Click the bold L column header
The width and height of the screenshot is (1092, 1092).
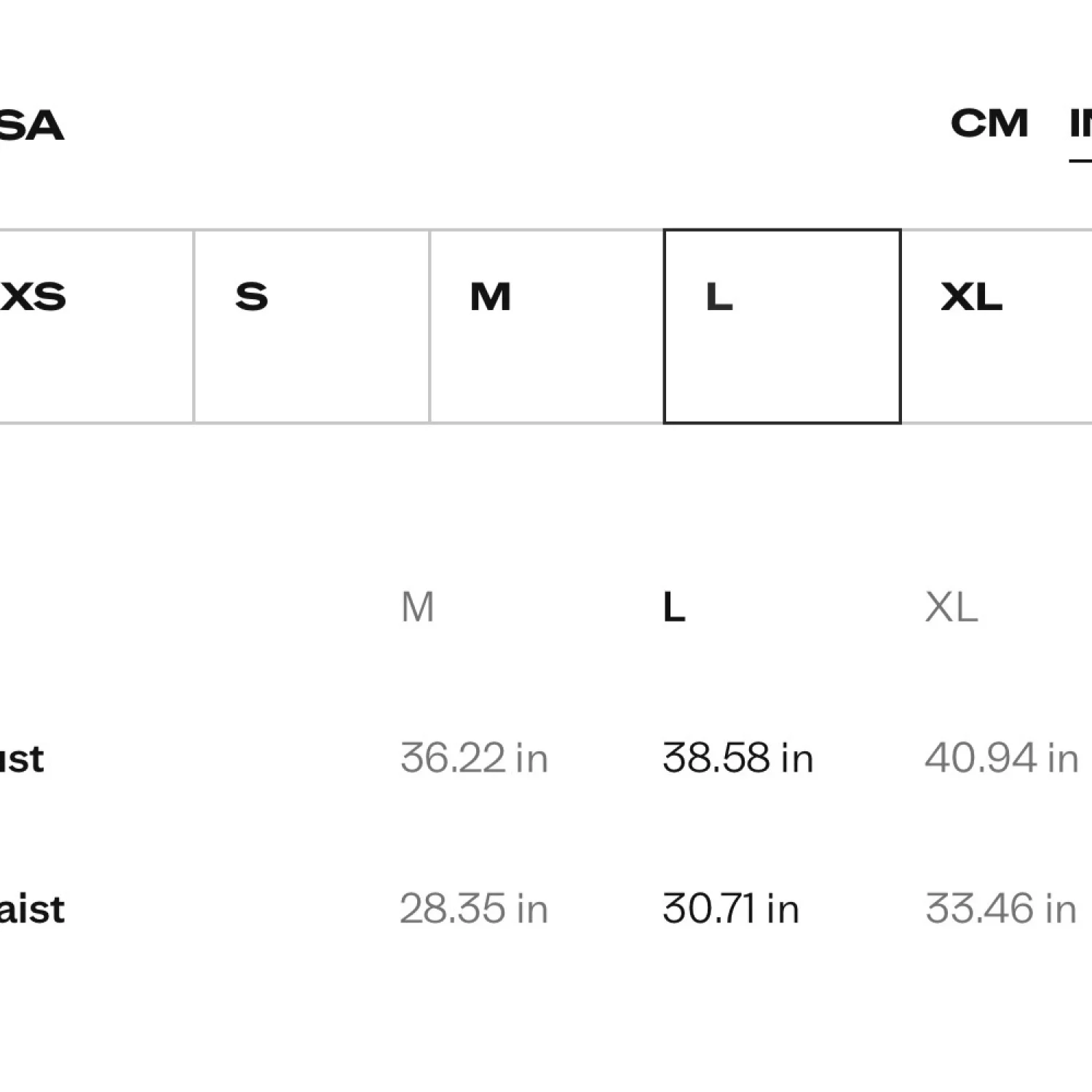[x=674, y=607]
